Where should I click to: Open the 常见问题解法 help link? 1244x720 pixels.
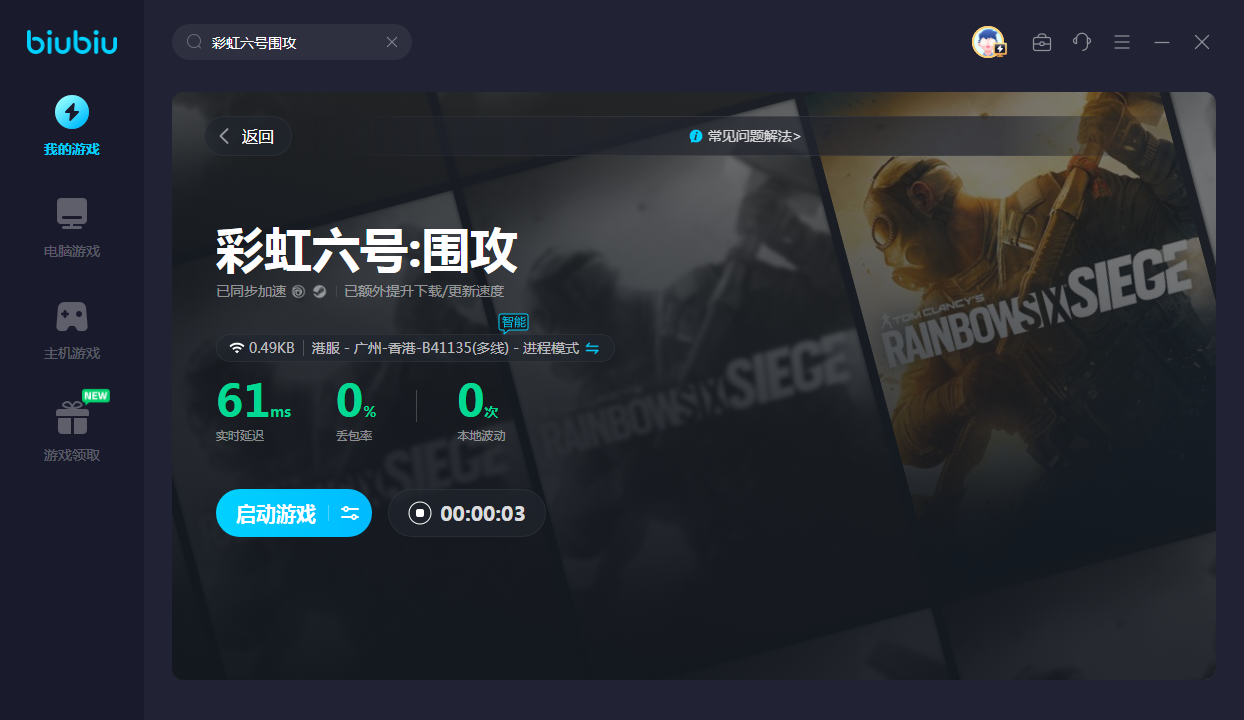[x=745, y=136]
